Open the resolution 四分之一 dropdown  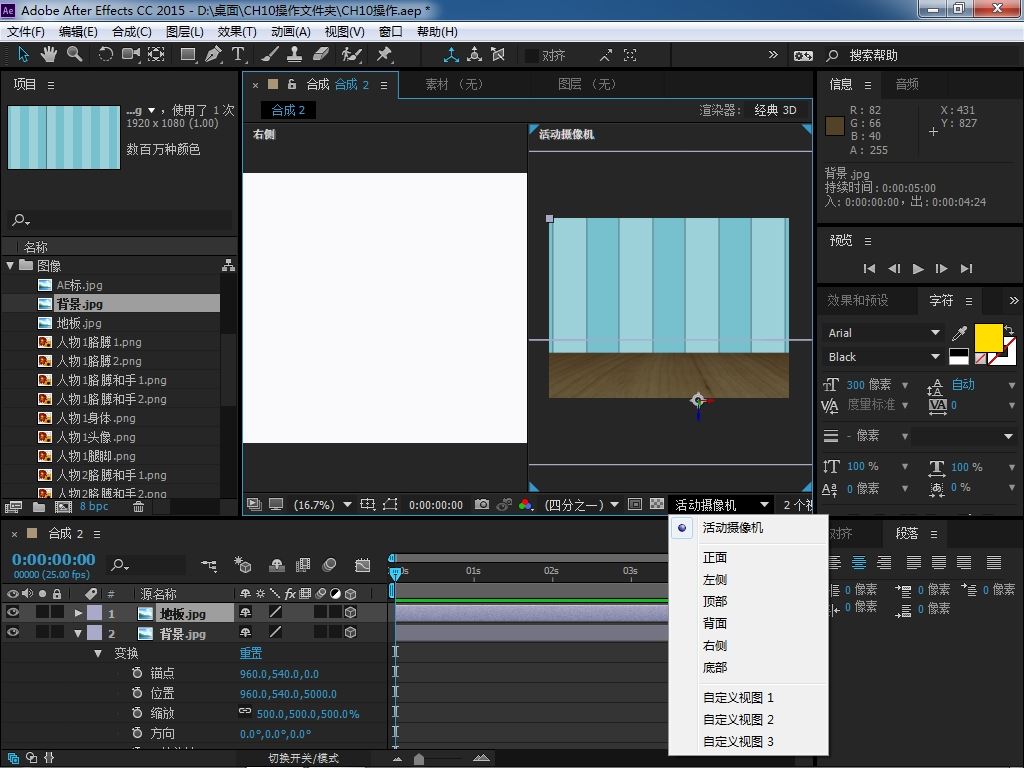tap(582, 505)
